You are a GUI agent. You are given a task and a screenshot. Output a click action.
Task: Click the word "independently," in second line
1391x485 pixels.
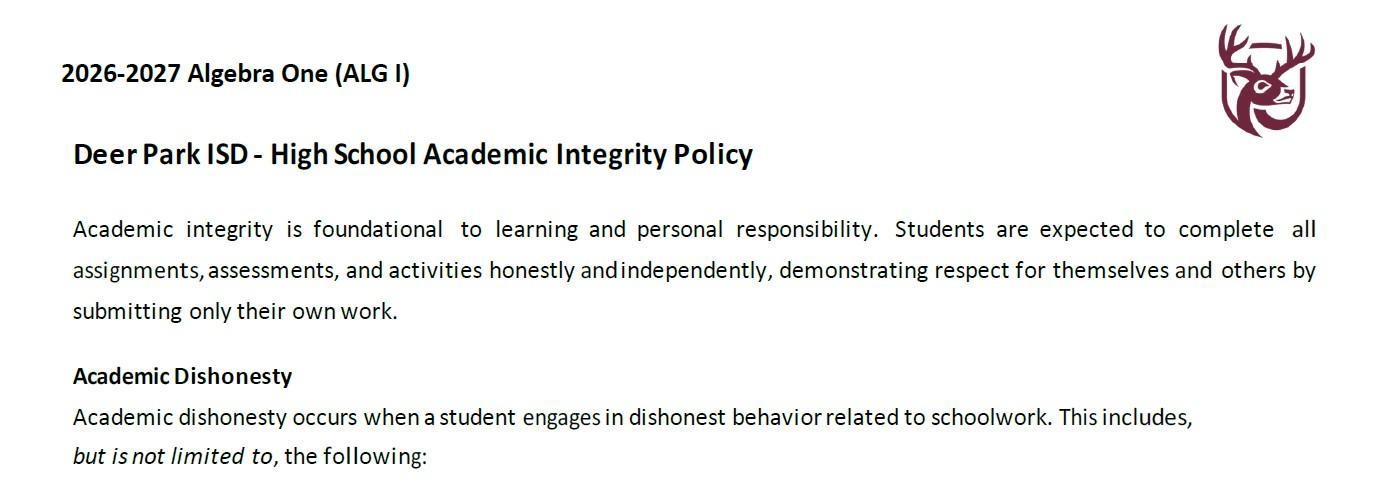696,271
